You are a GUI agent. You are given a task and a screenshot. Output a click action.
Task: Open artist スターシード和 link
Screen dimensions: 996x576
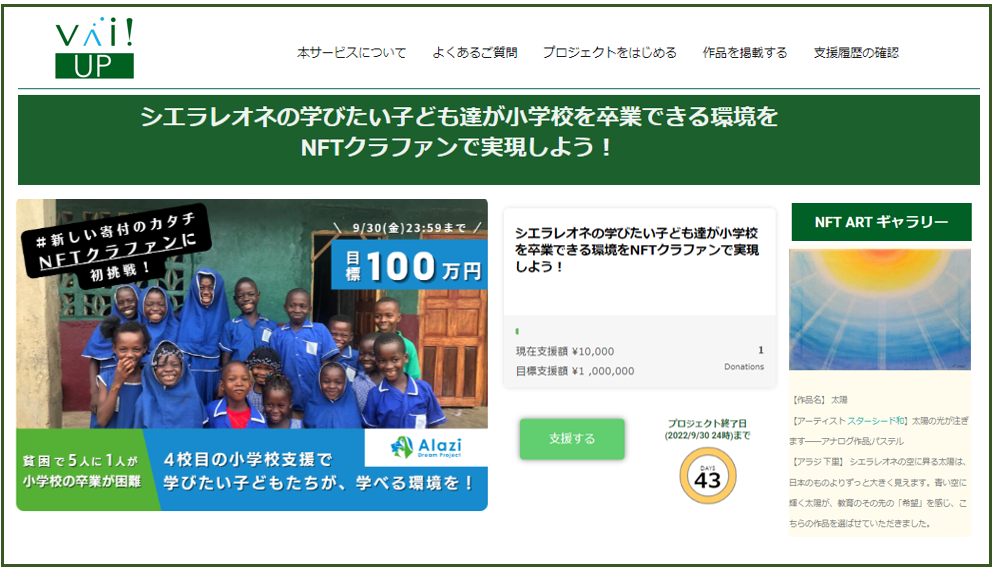876,420
